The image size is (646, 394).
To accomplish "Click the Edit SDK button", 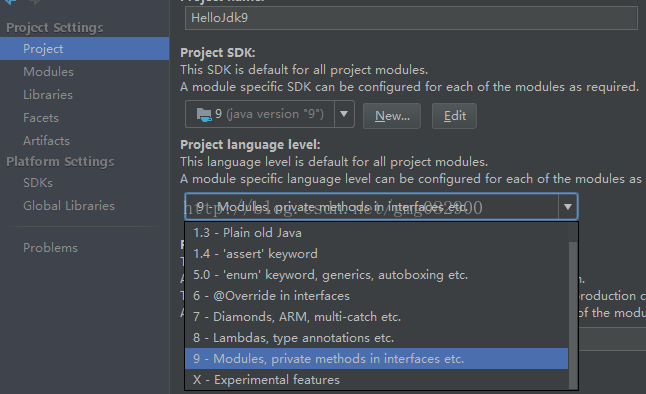I will [454, 116].
